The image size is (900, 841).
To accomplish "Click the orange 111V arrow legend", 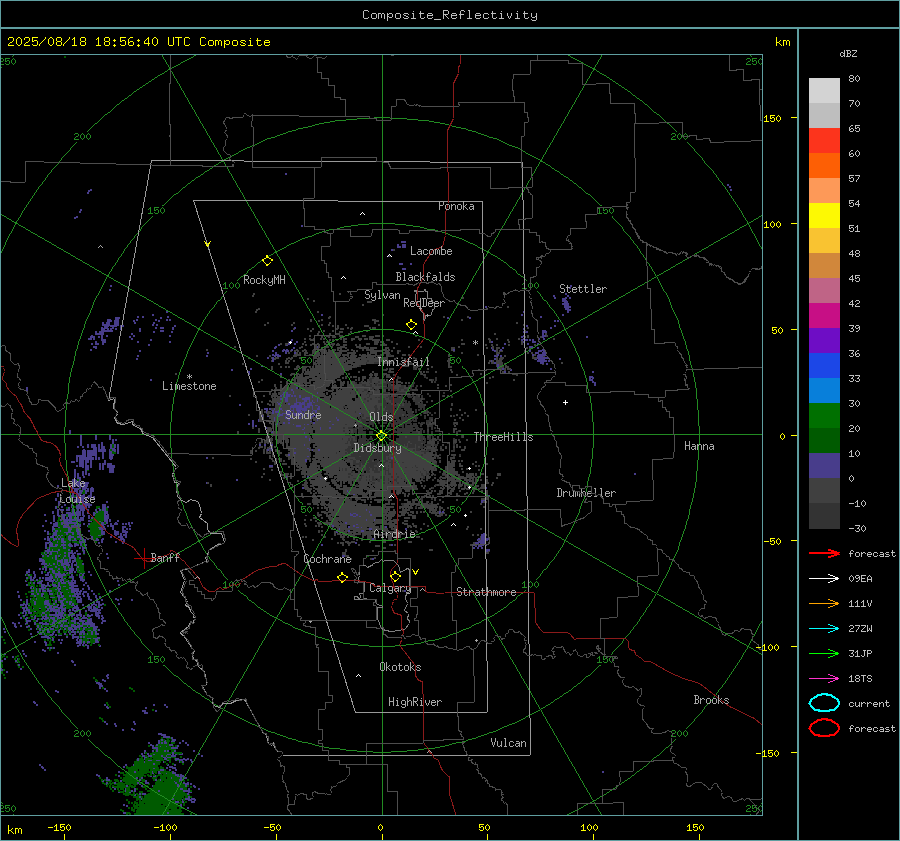I will (824, 603).
